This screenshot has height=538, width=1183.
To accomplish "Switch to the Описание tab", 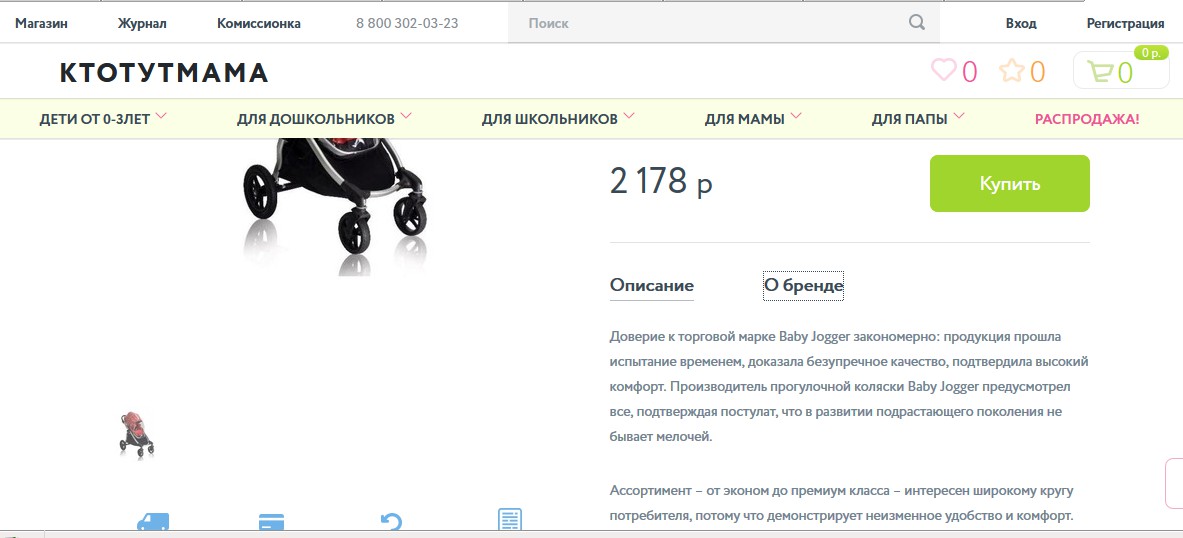I will 651,286.
